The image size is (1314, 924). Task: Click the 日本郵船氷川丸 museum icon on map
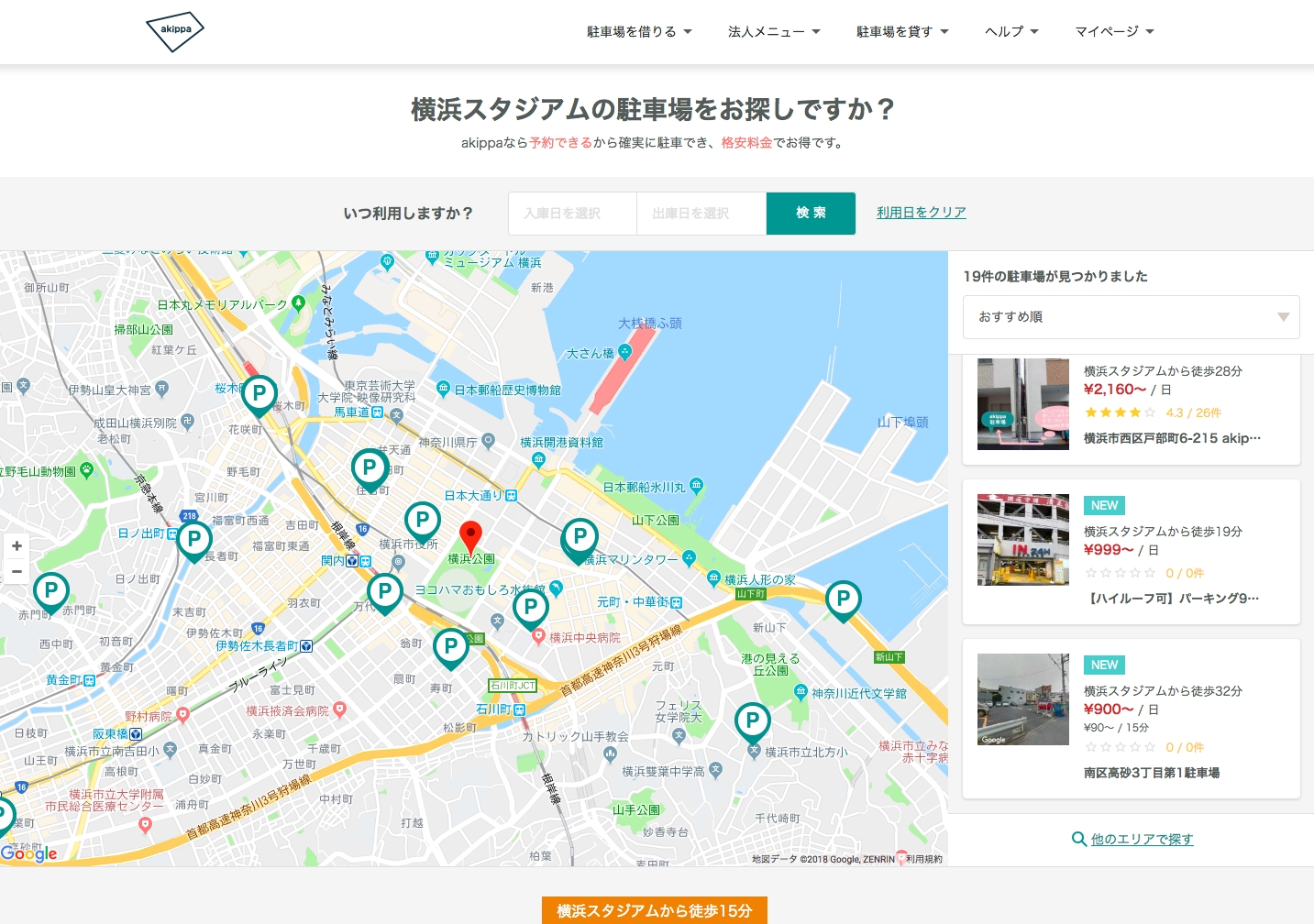pos(696,486)
